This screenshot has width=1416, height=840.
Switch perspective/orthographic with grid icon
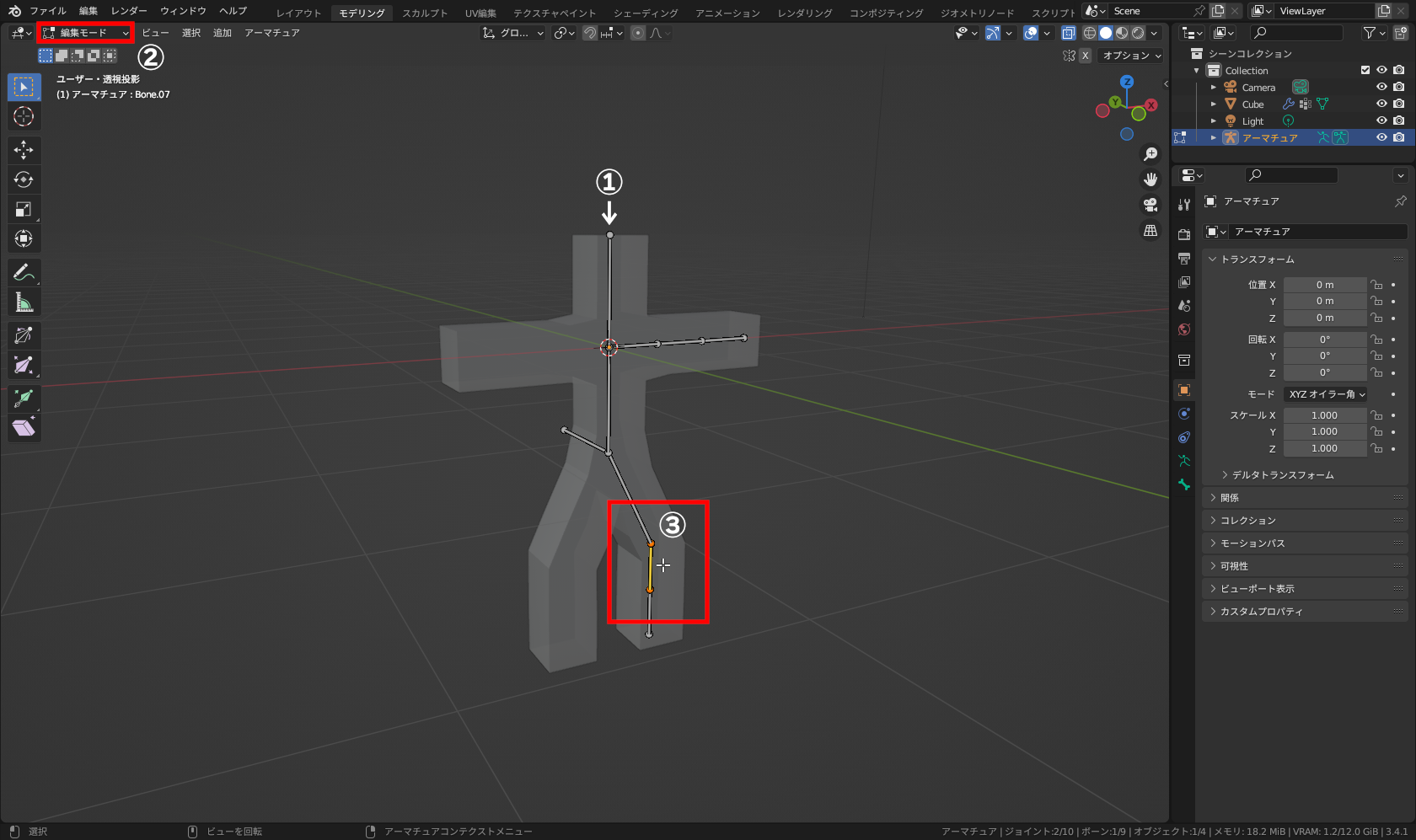click(1150, 230)
